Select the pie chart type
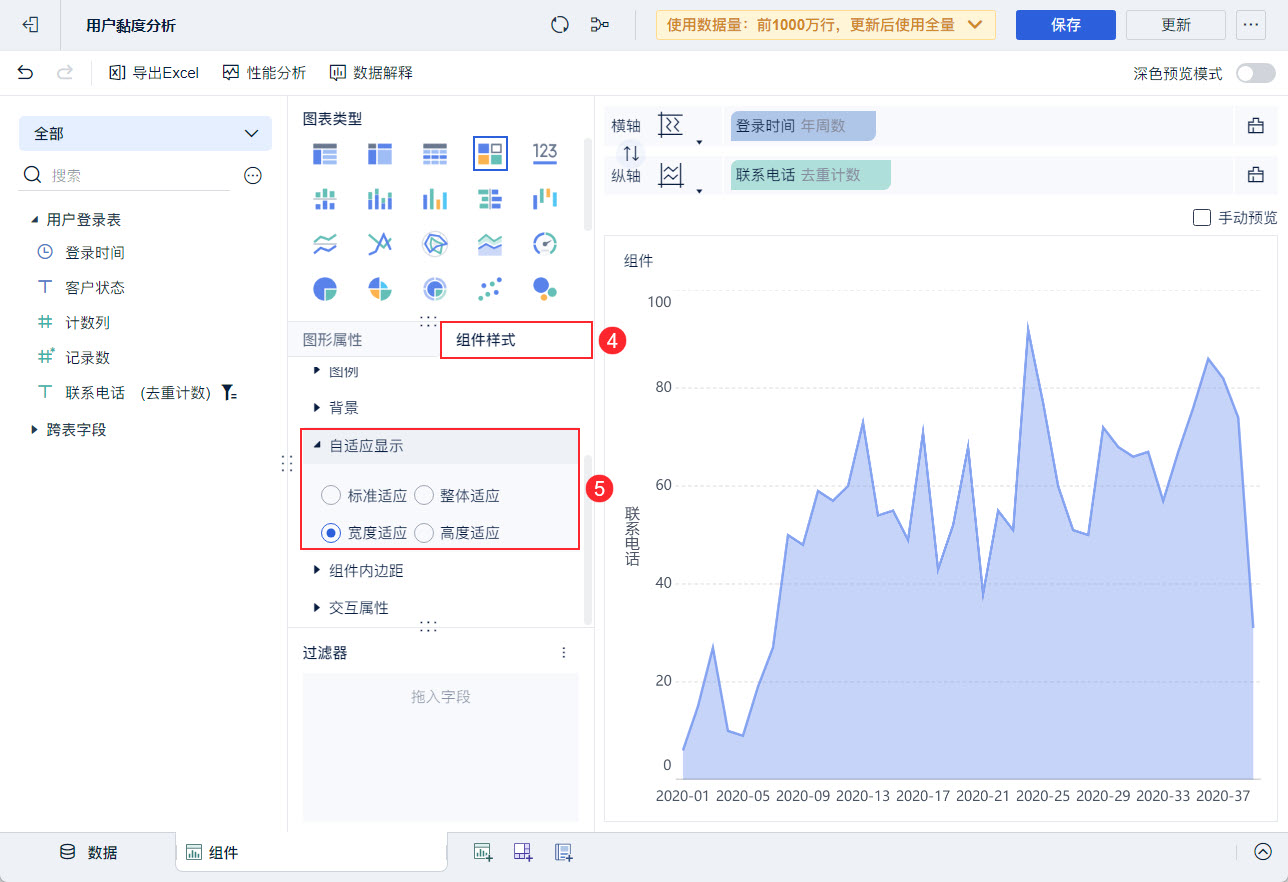1288x882 pixels. (325, 289)
